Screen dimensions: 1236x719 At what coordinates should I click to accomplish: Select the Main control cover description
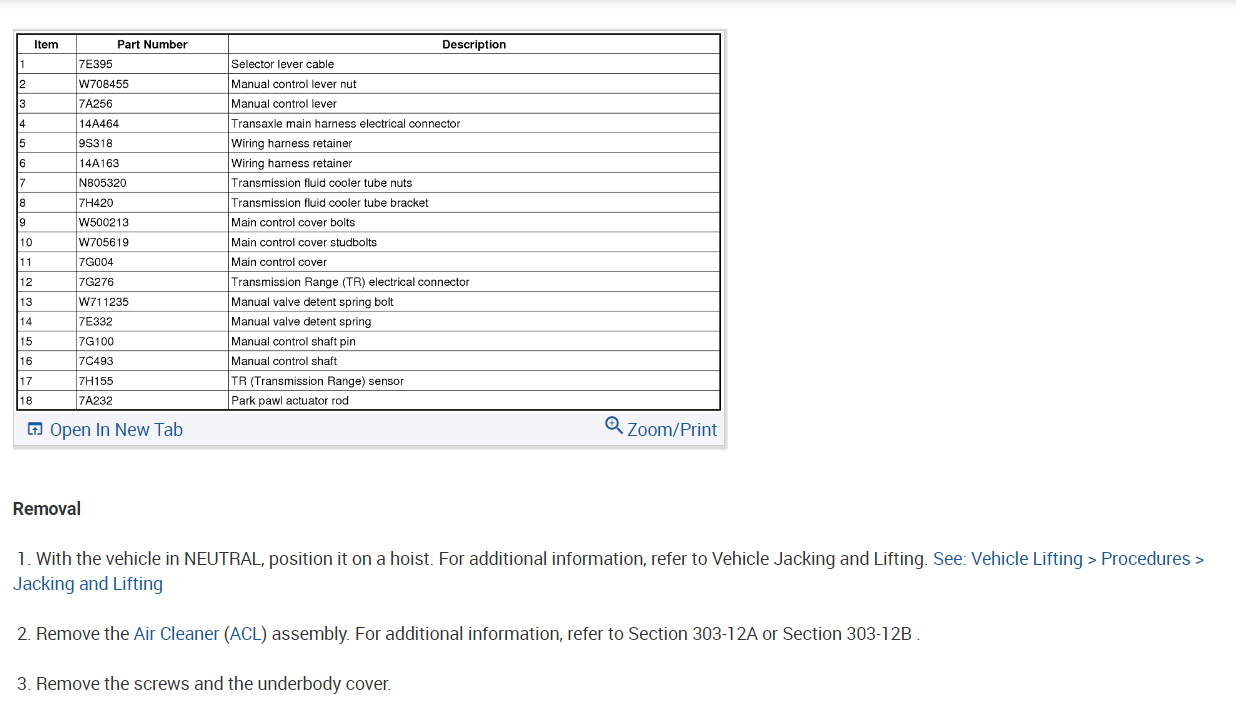279,262
